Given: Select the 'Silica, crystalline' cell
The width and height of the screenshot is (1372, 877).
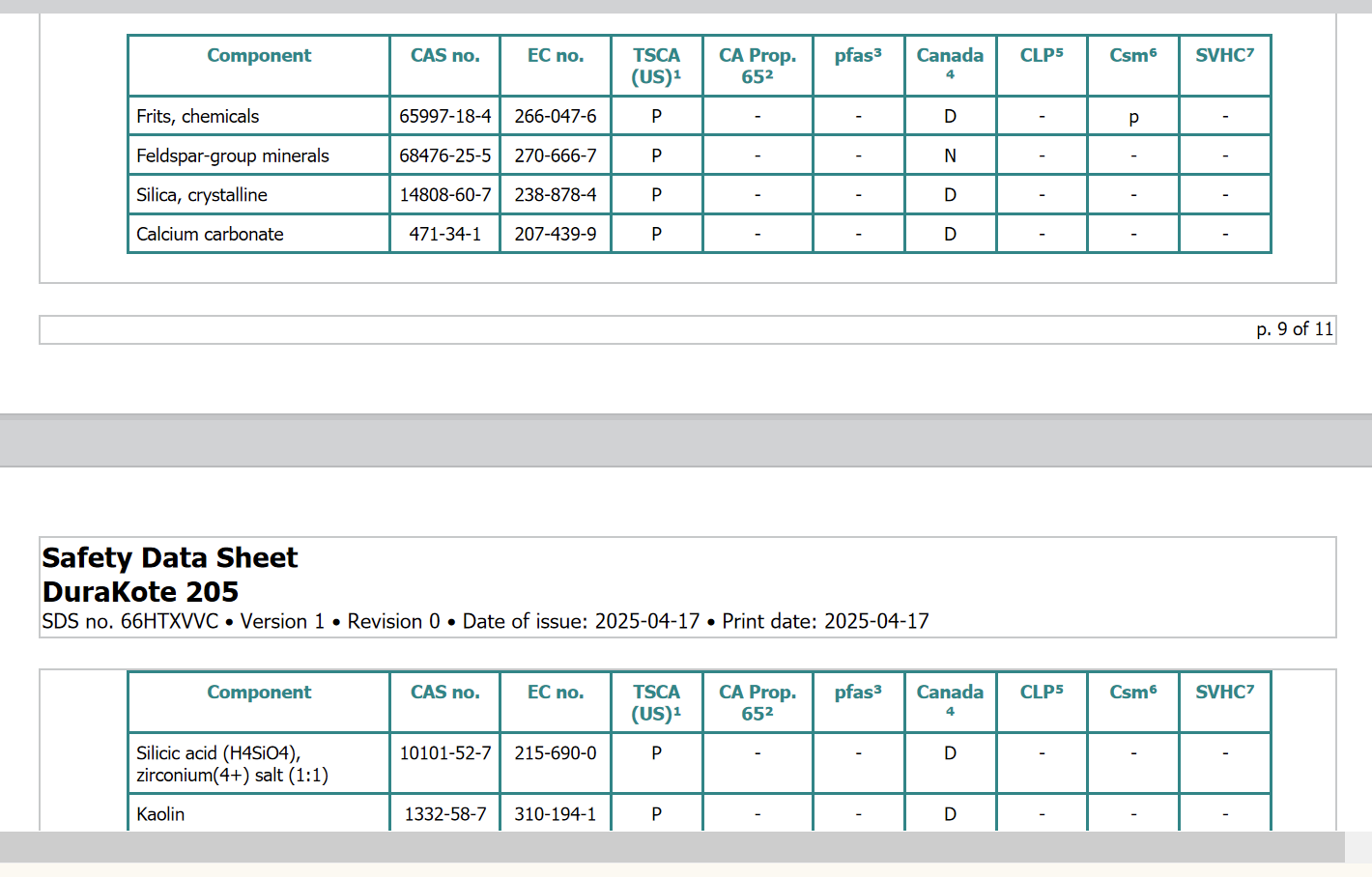Looking at the screenshot, I should [x=258, y=195].
